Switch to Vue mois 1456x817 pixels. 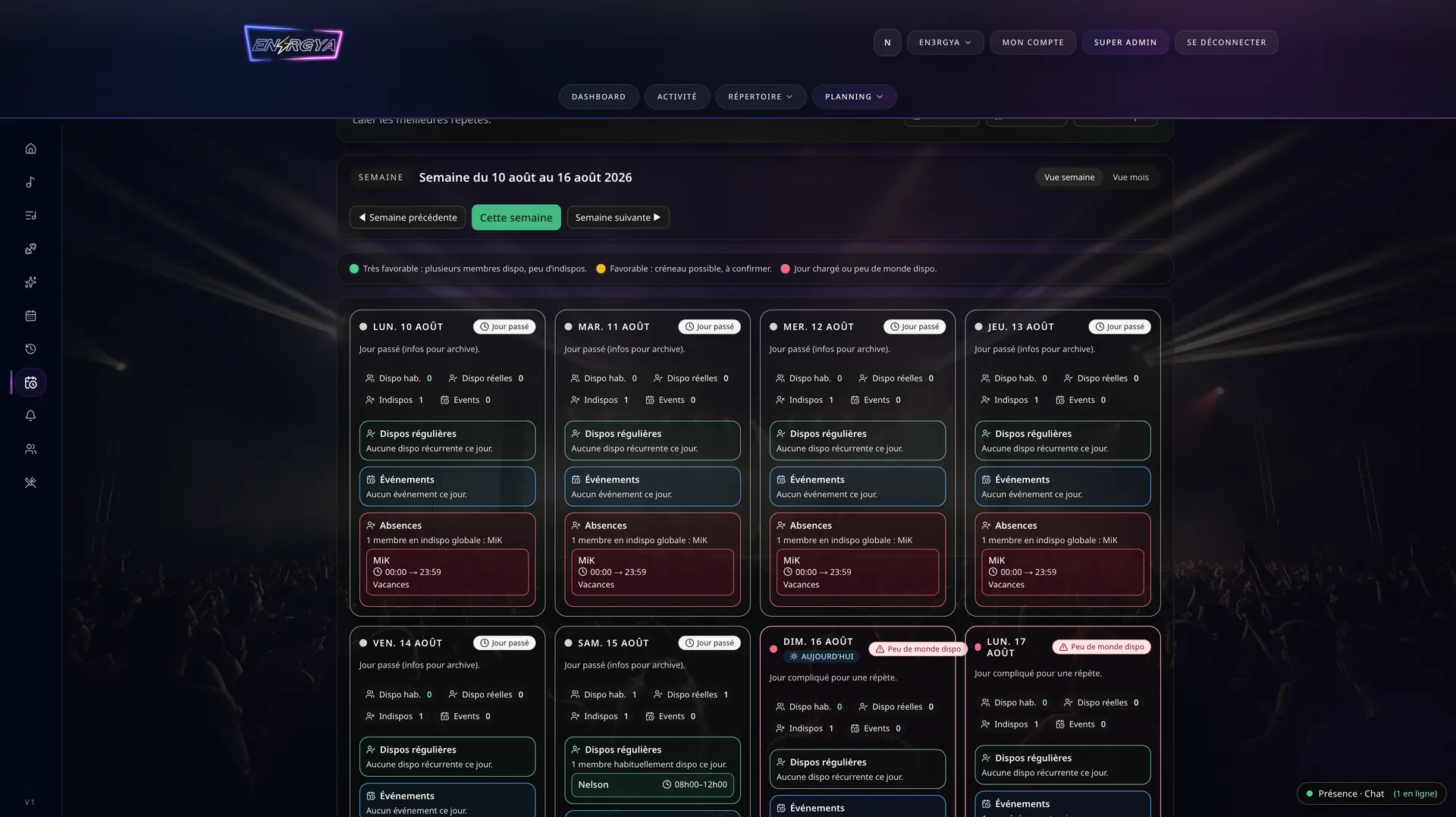[x=1131, y=178]
